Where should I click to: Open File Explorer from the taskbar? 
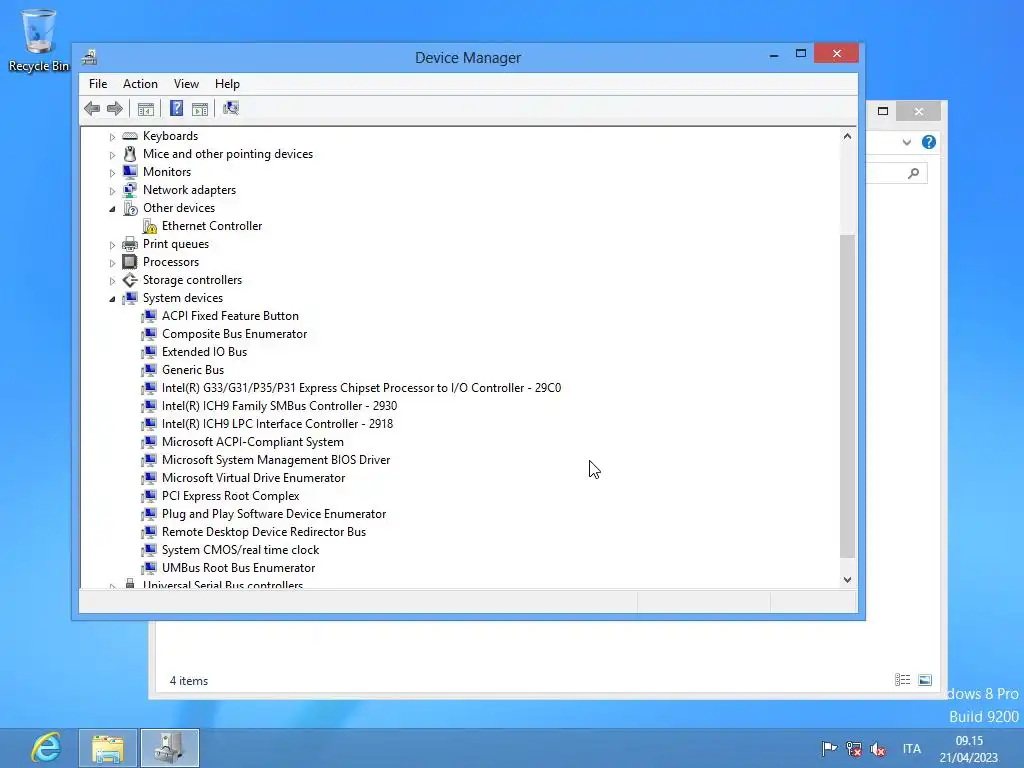[108, 748]
